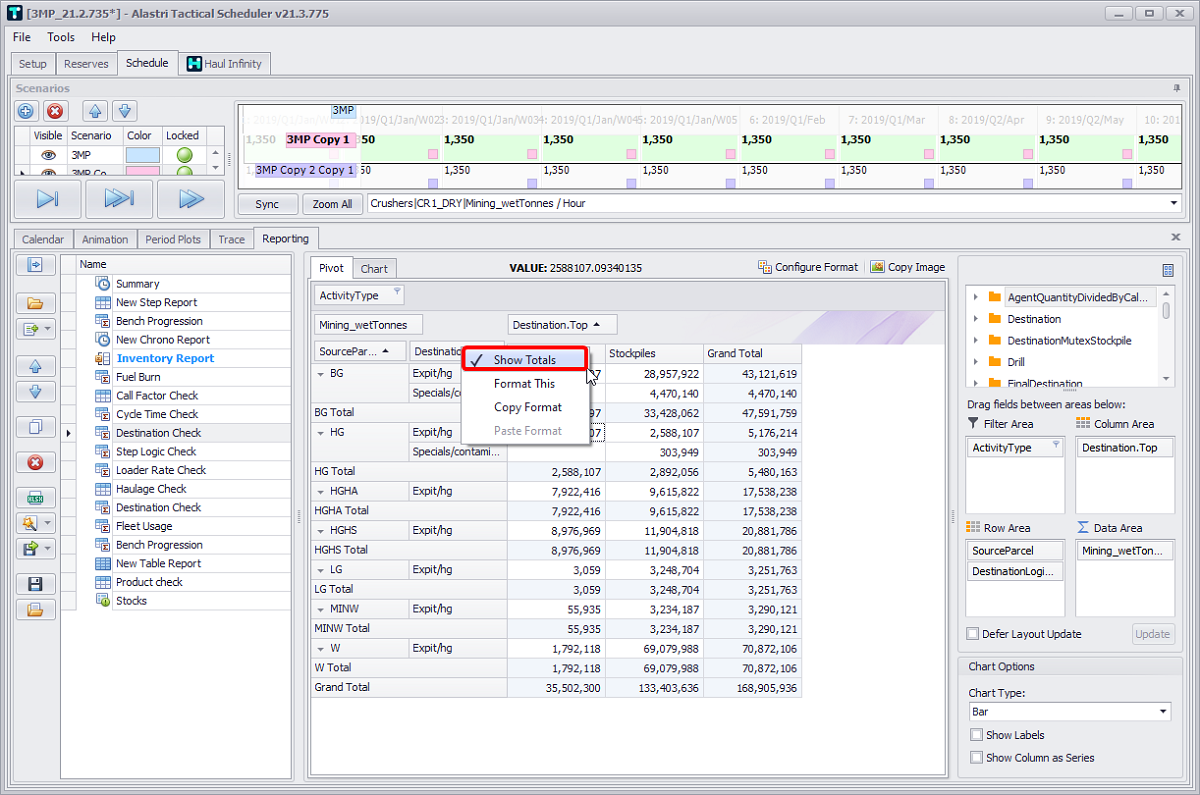Click the double-arrow fast forward button

191,199
